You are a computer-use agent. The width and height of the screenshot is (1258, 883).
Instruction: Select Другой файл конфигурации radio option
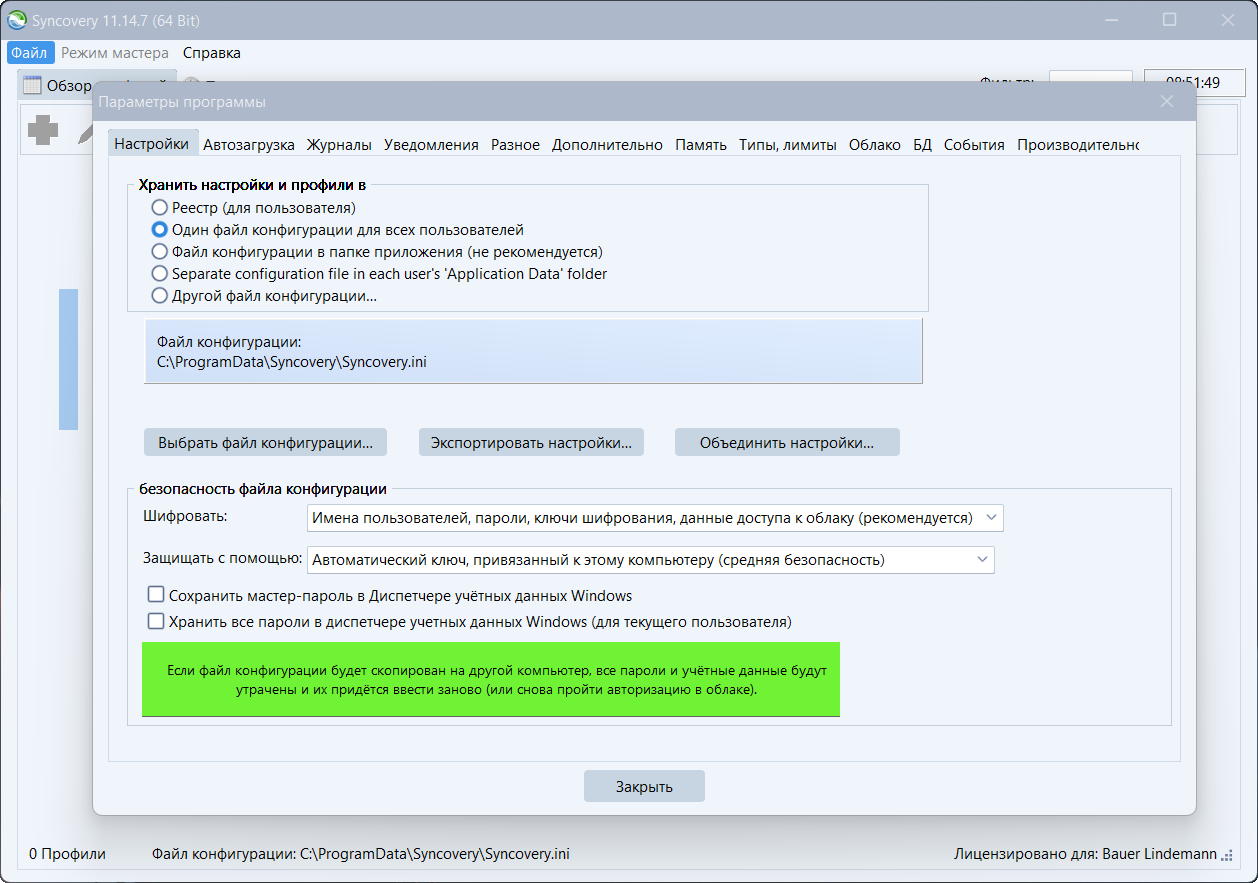pyautogui.click(x=159, y=296)
